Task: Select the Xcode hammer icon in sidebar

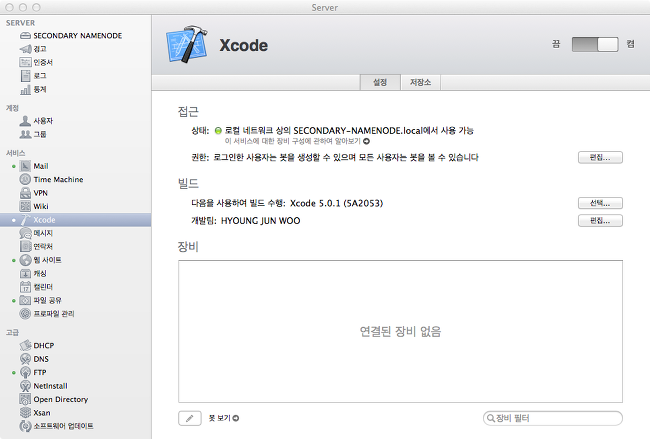Action: click(25, 220)
